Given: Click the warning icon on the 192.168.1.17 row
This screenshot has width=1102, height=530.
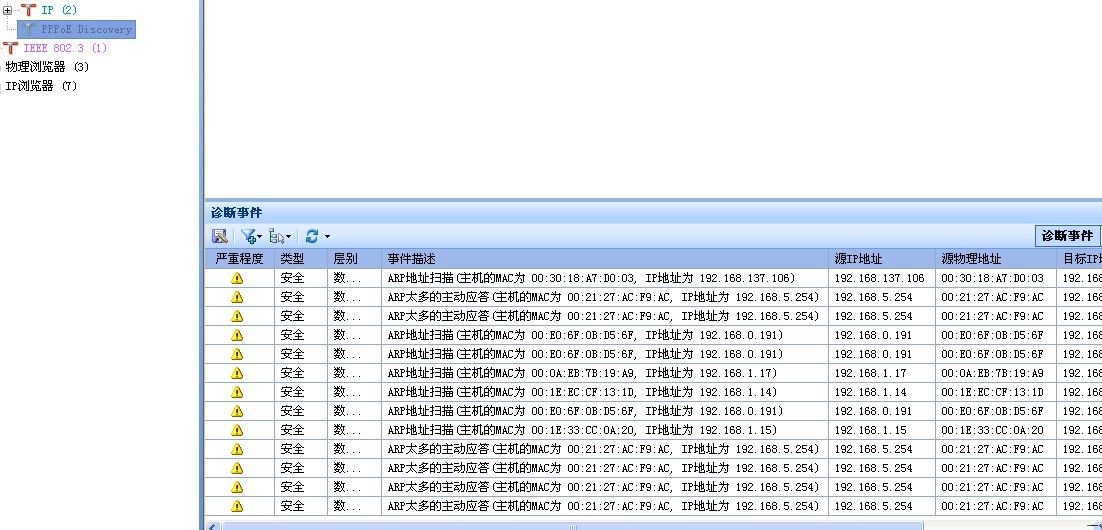Looking at the screenshot, I should tap(237, 373).
